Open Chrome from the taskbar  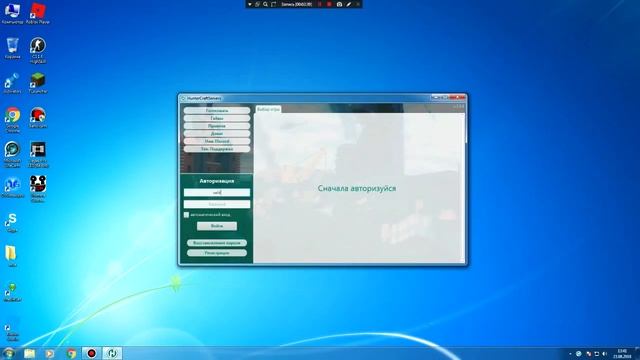pos(71,353)
